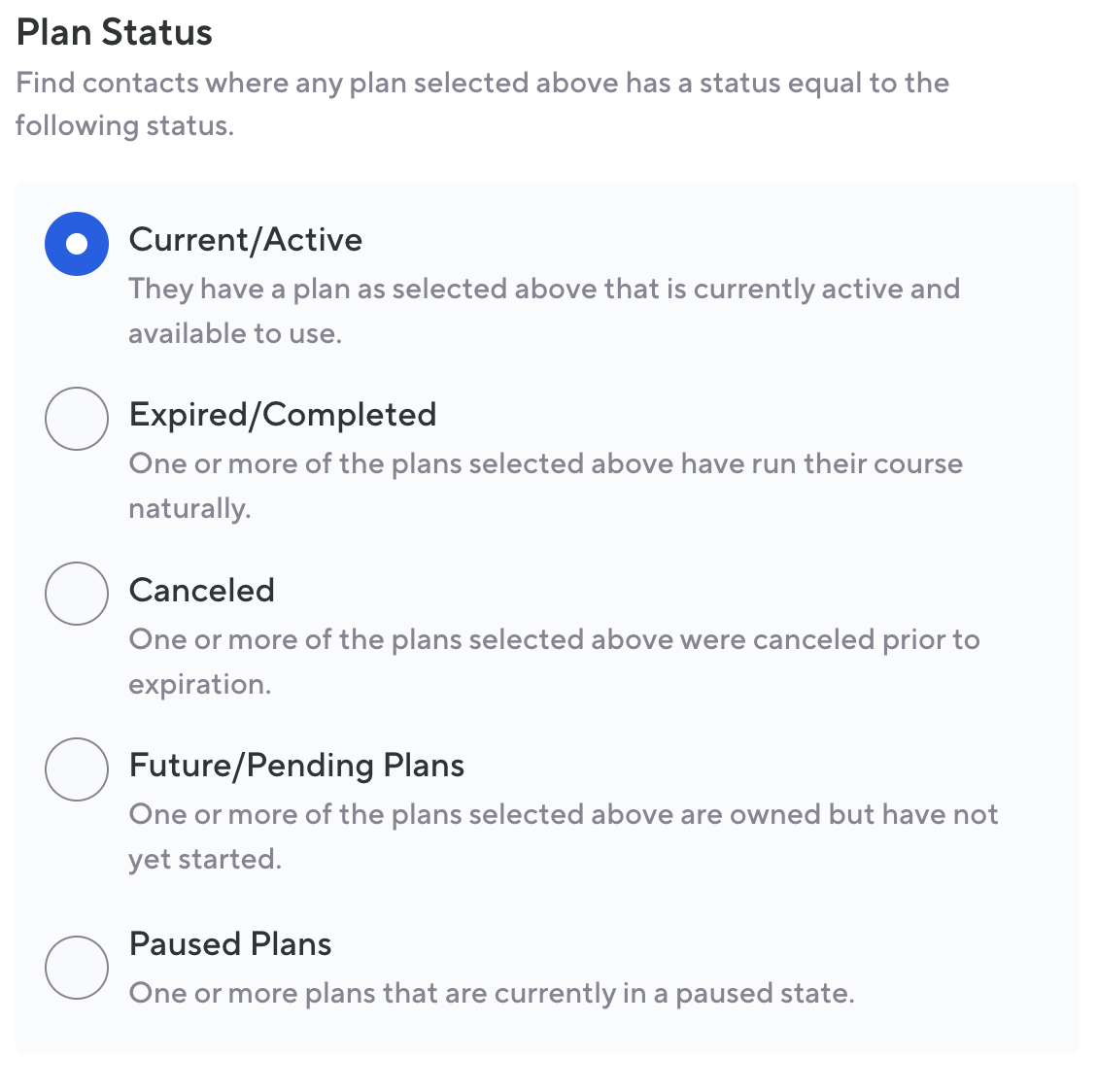Click the 'Paused Plans' option label
This screenshot has width=1098, height=1092.
click(230, 944)
